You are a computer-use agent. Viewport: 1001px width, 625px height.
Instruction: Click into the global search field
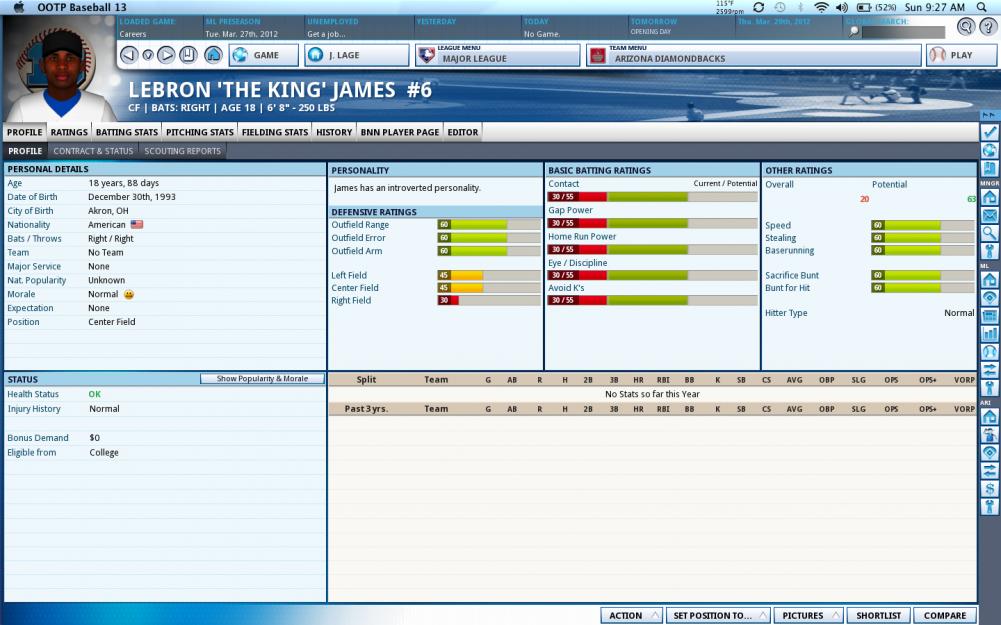pyautogui.click(x=903, y=32)
